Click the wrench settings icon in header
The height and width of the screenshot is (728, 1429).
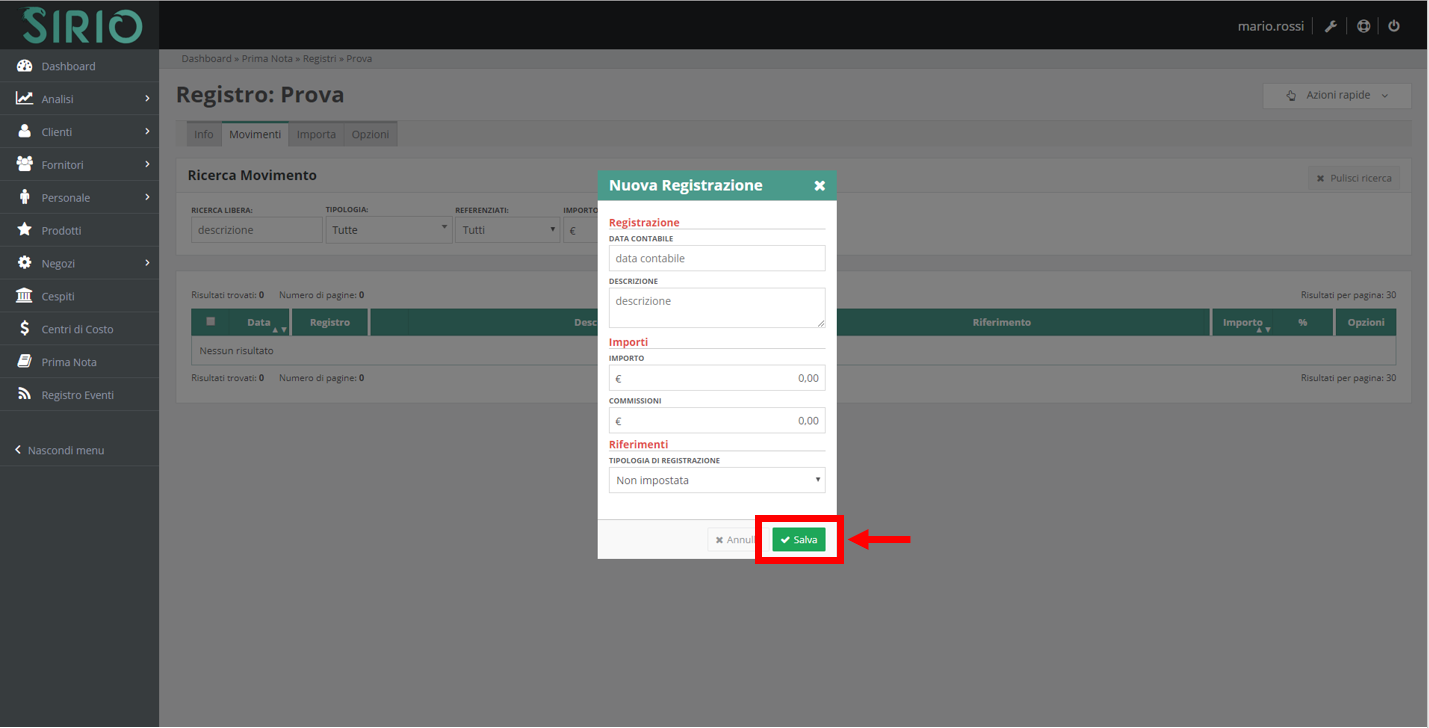click(1330, 26)
